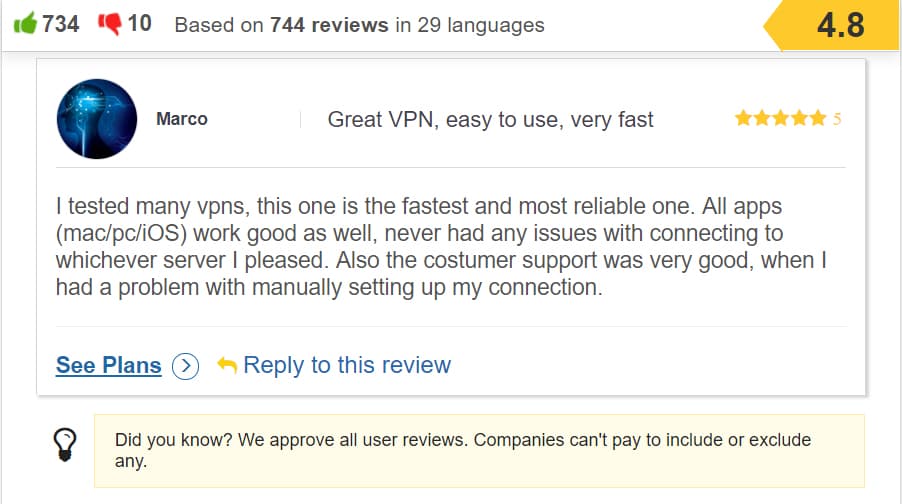Screen dimensions: 902x504
Task: Select Reply to this review
Action: 346,366
